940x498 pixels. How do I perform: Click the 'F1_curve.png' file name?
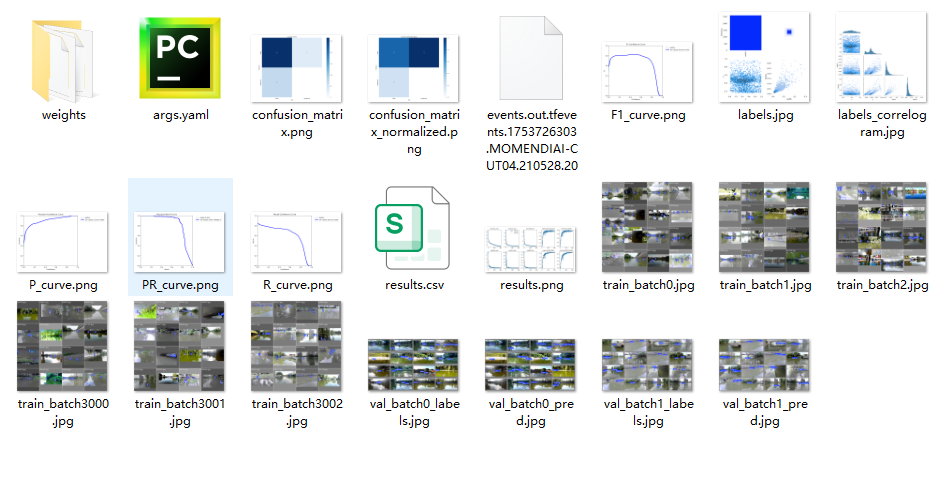click(648, 115)
